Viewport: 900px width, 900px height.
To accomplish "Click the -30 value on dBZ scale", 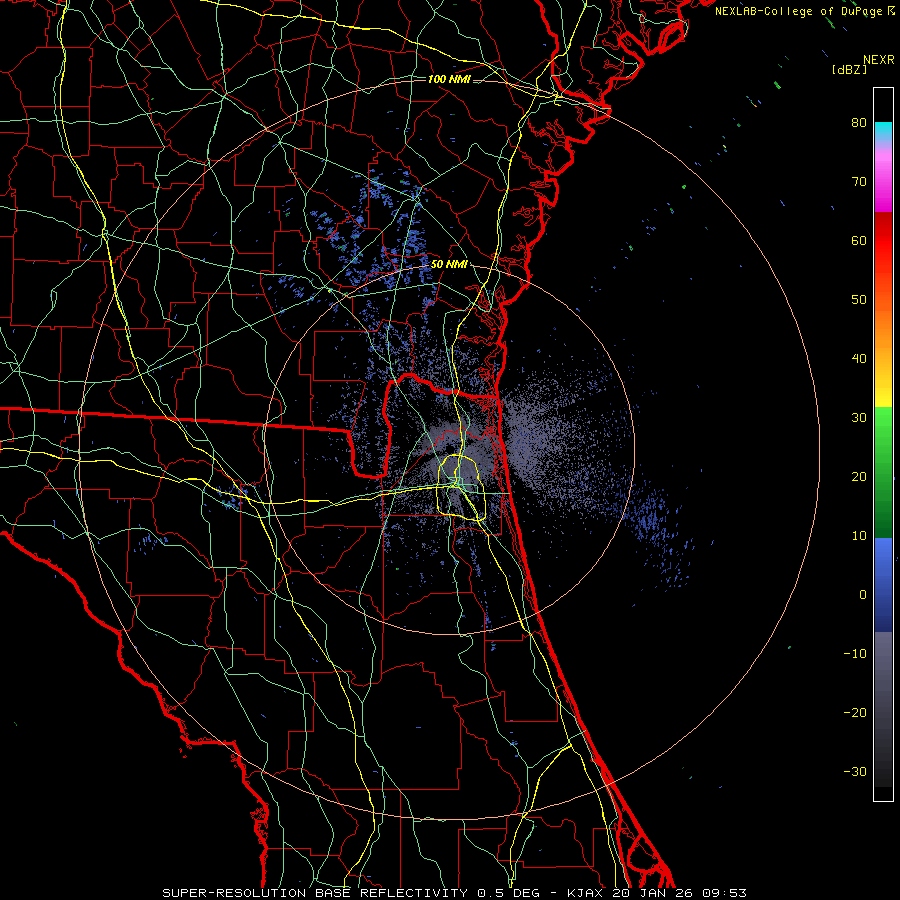I will tap(855, 772).
